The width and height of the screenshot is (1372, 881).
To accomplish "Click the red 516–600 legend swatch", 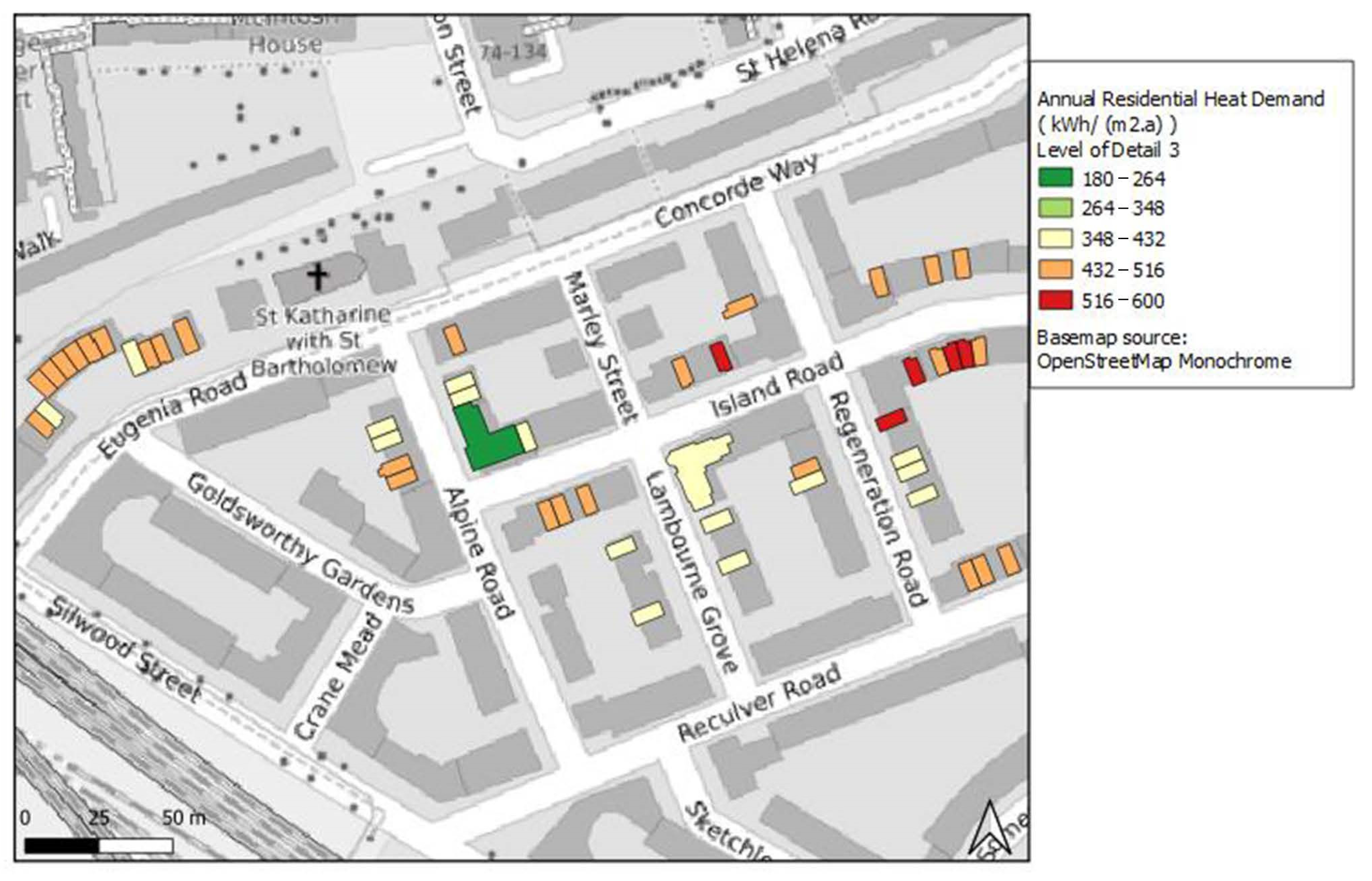I will point(1055,300).
